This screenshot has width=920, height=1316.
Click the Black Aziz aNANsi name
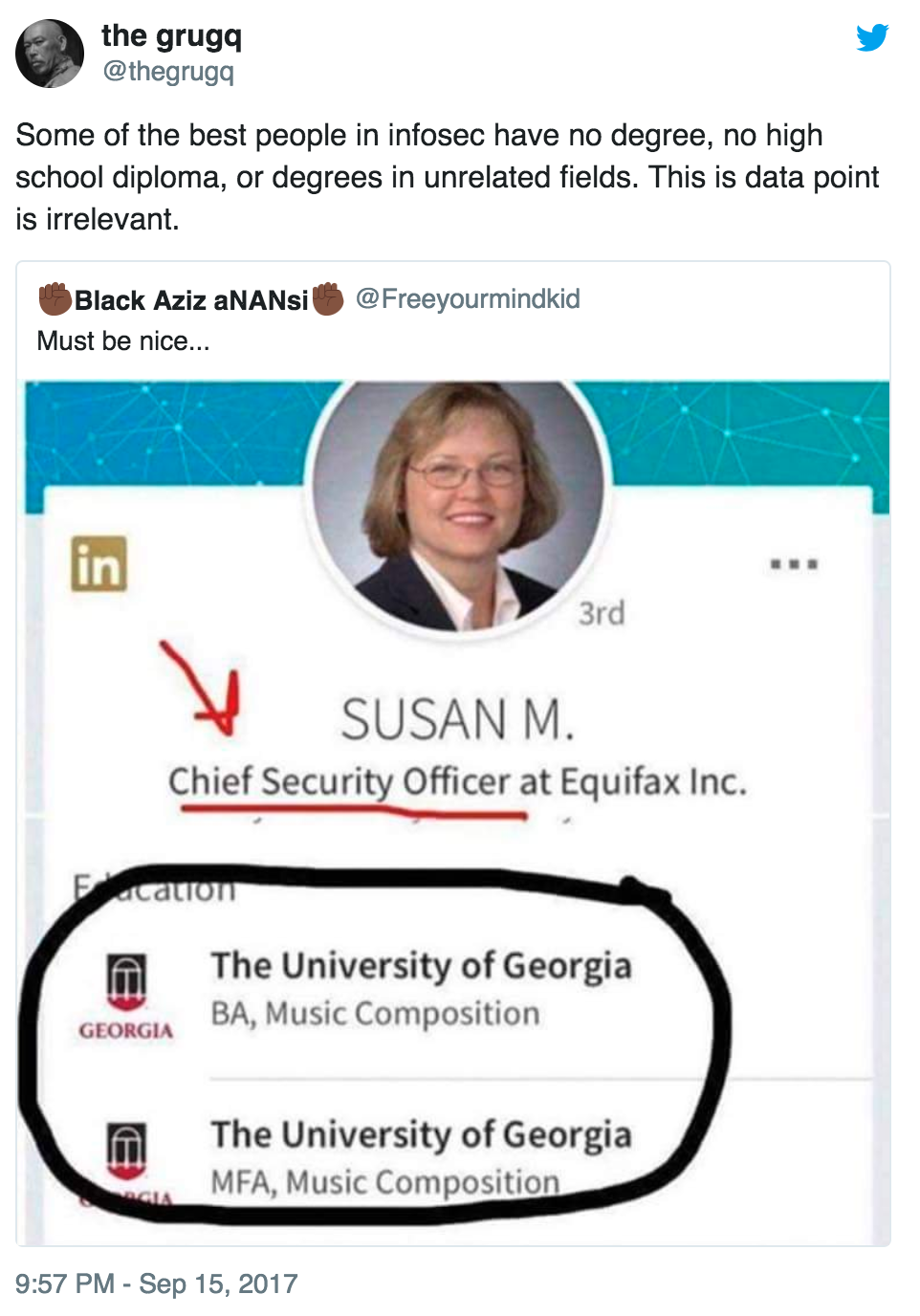tap(191, 300)
